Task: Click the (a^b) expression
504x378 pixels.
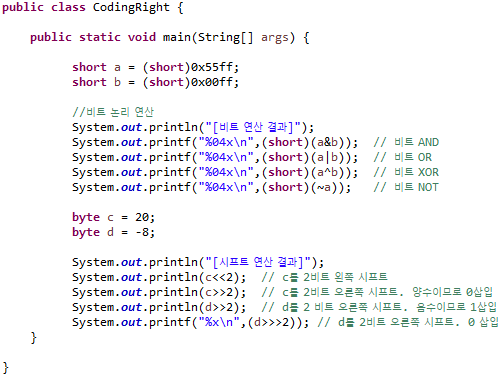Action: [x=327, y=172]
